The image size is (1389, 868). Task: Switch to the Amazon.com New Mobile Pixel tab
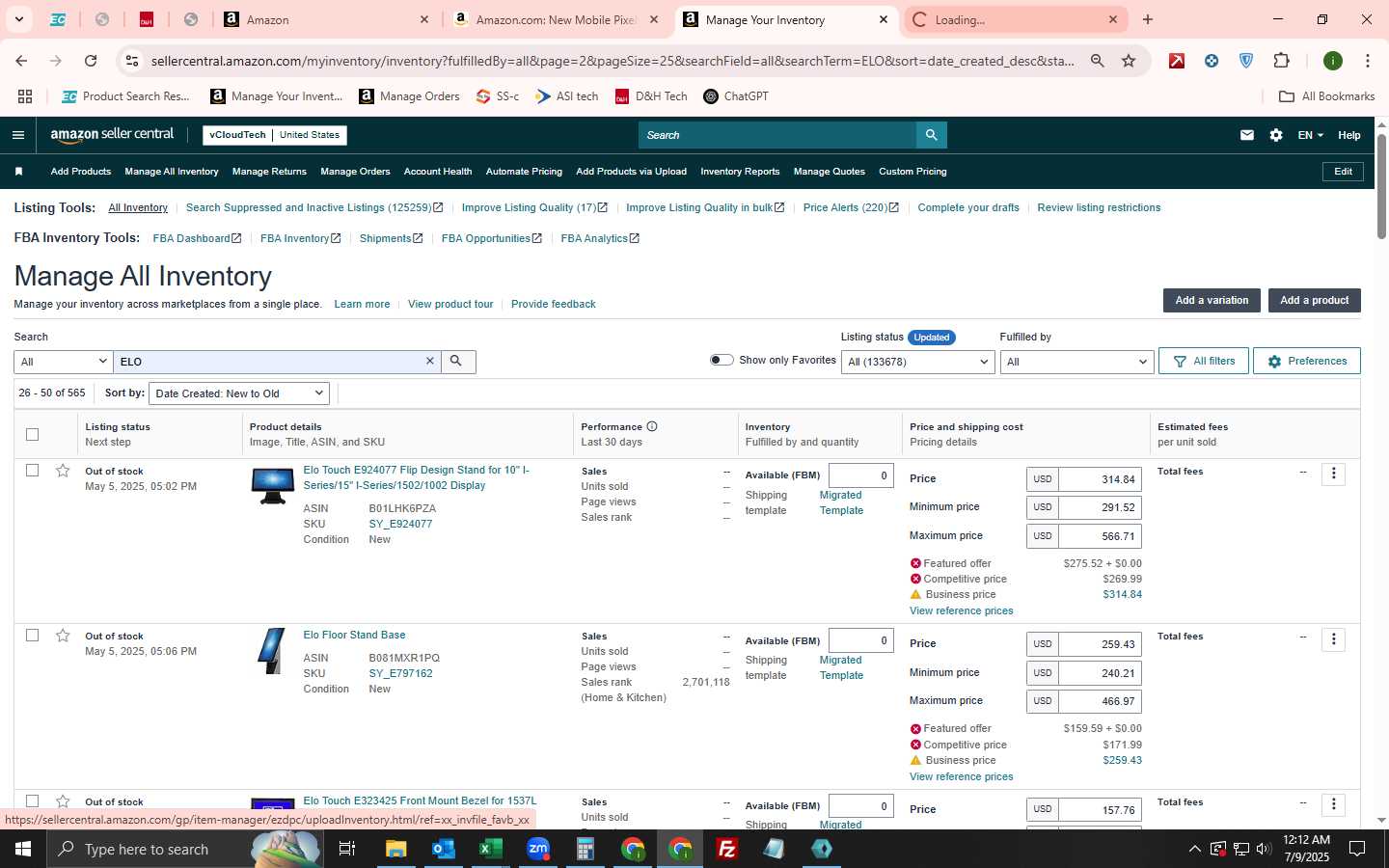557,19
